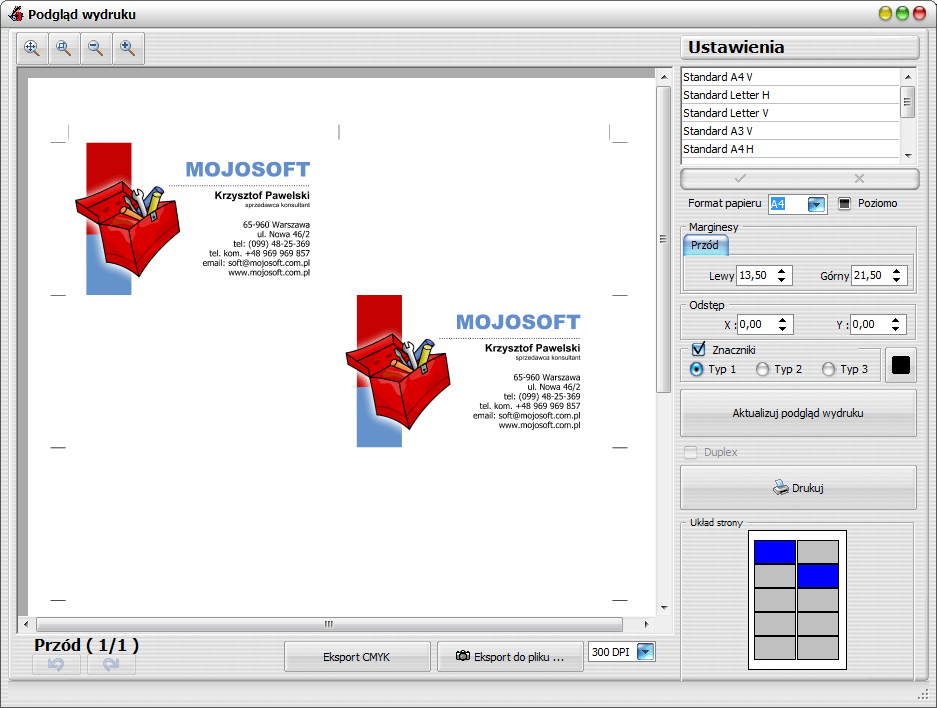Confirm the preset with the checkmark button
This screenshot has width=937, height=708.
[x=740, y=178]
